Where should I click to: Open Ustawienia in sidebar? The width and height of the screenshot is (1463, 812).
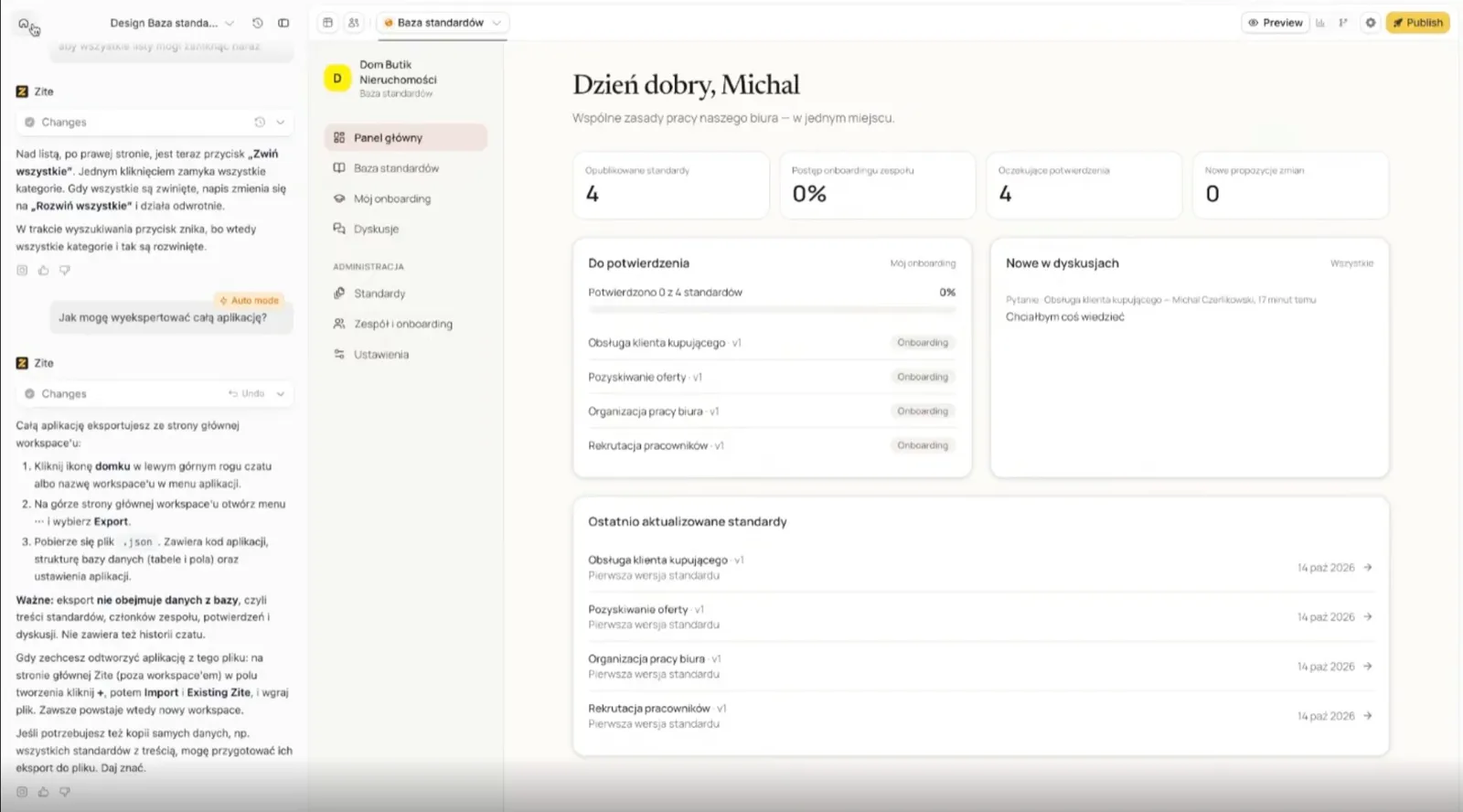click(x=406, y=354)
